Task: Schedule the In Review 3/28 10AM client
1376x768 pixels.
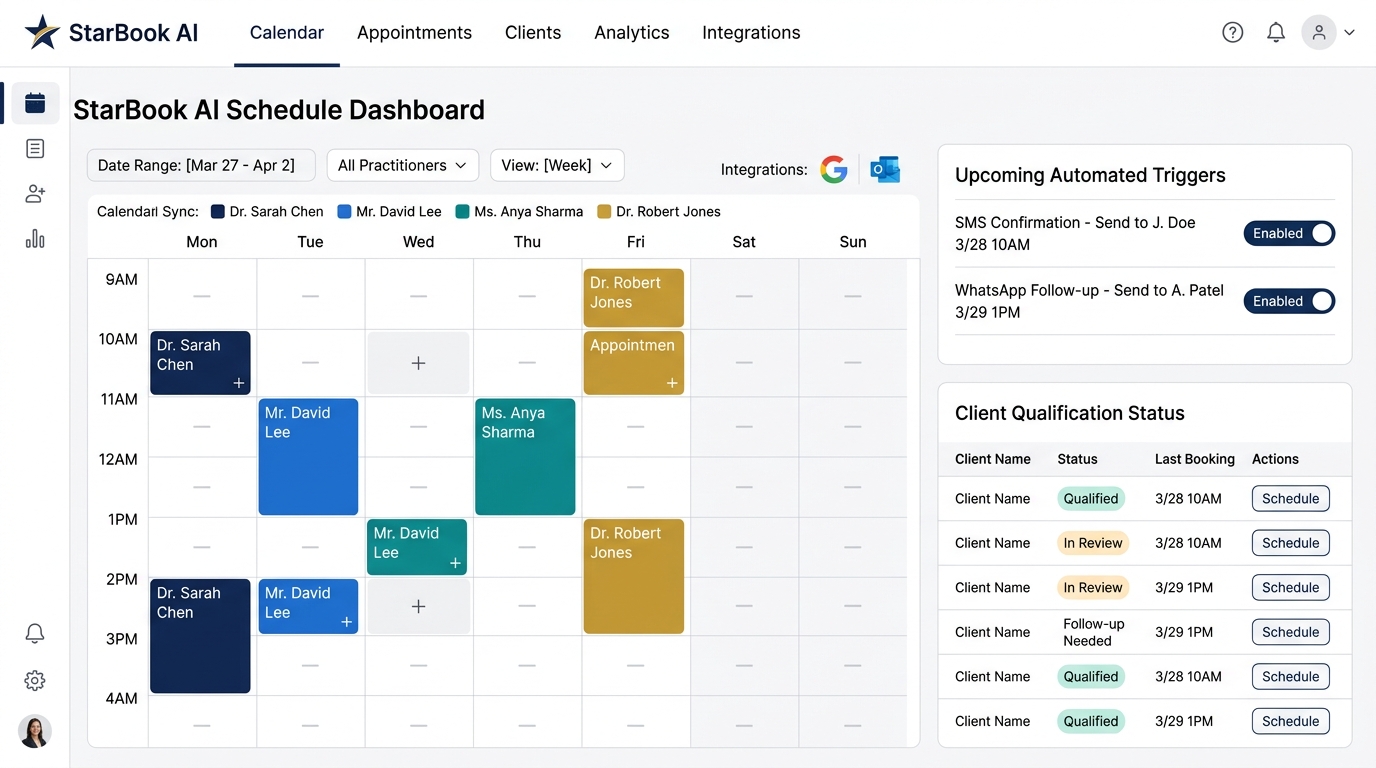Action: point(1290,543)
